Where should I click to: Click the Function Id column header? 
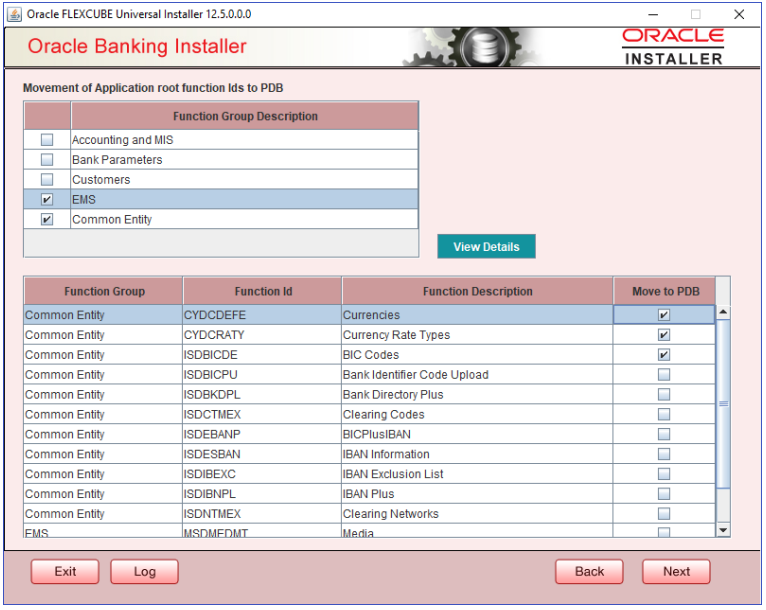point(263,292)
